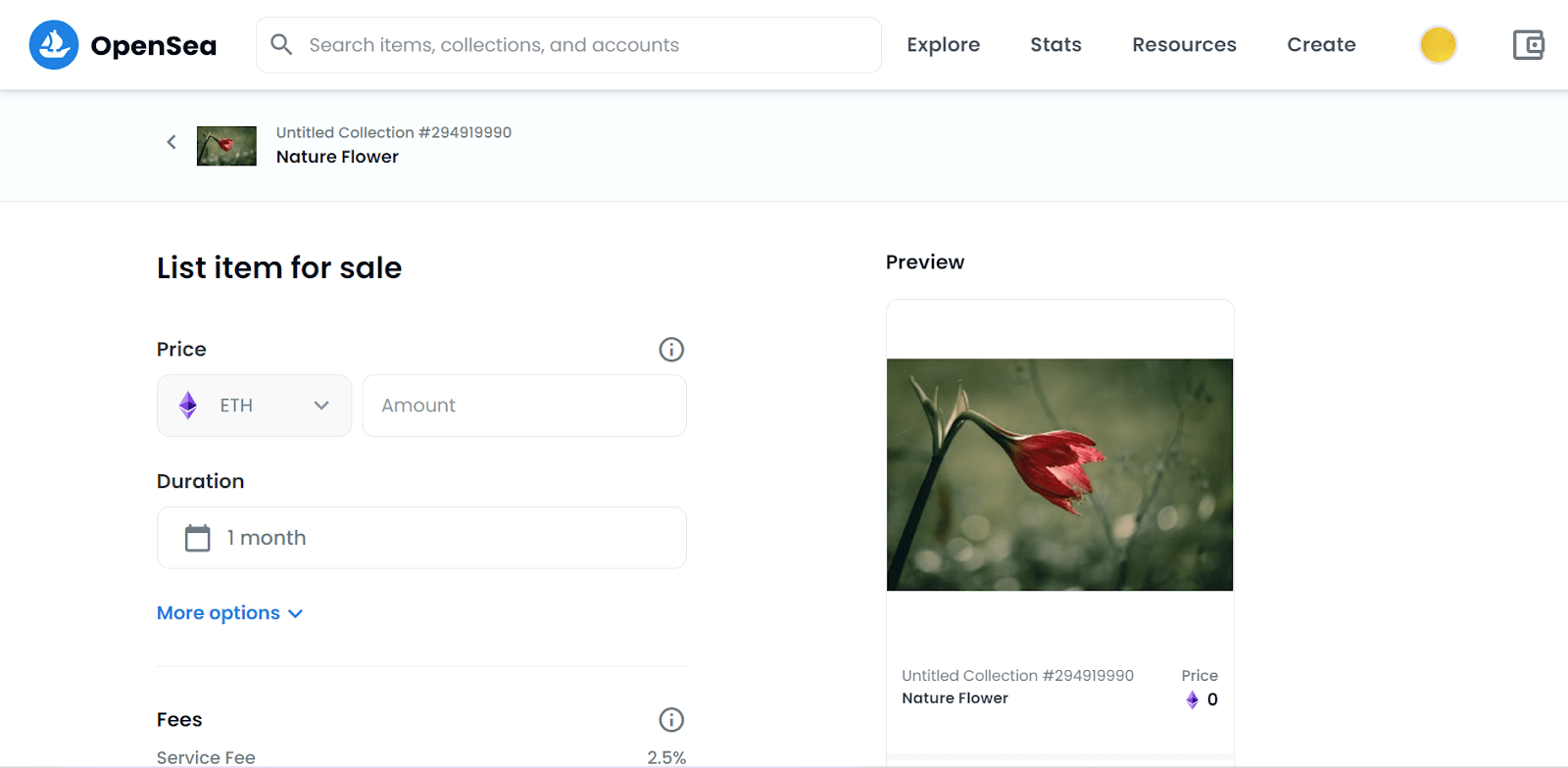Viewport: 1568px width, 768px height.
Task: Focus the search items and collections field
Action: [x=568, y=45]
